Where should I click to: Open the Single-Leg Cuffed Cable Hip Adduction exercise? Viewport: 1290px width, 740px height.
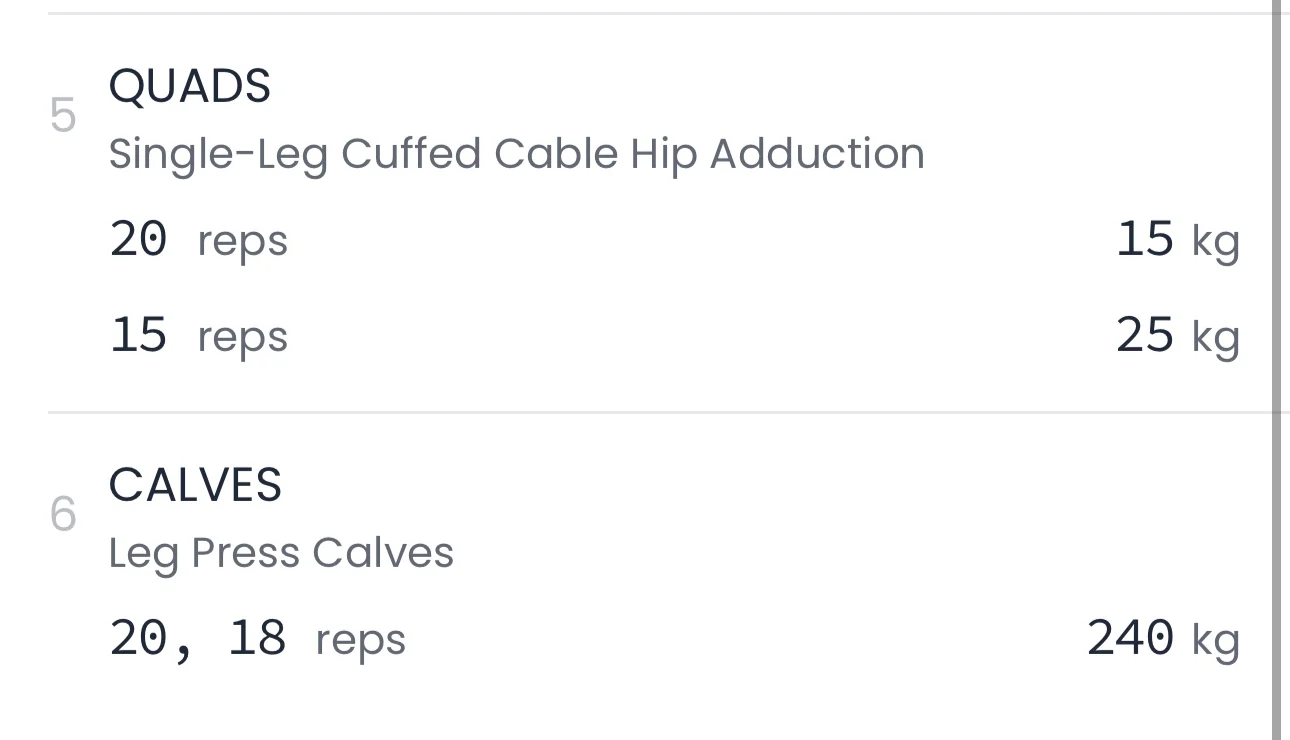[516, 154]
